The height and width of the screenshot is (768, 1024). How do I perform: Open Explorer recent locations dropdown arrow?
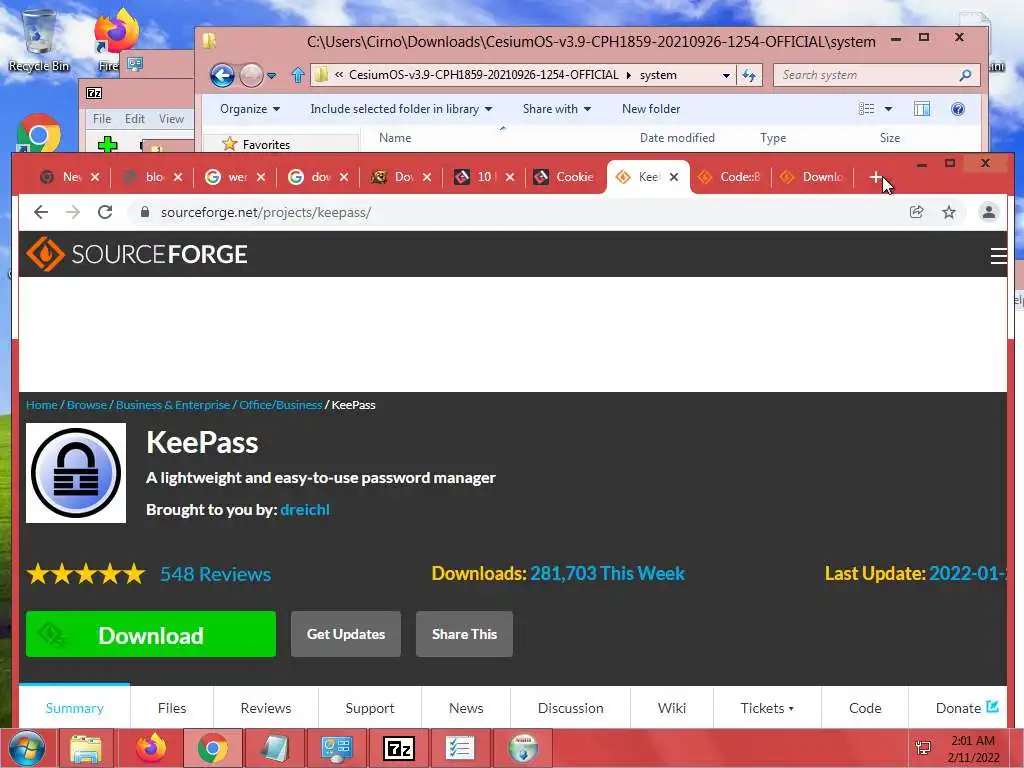(272, 76)
